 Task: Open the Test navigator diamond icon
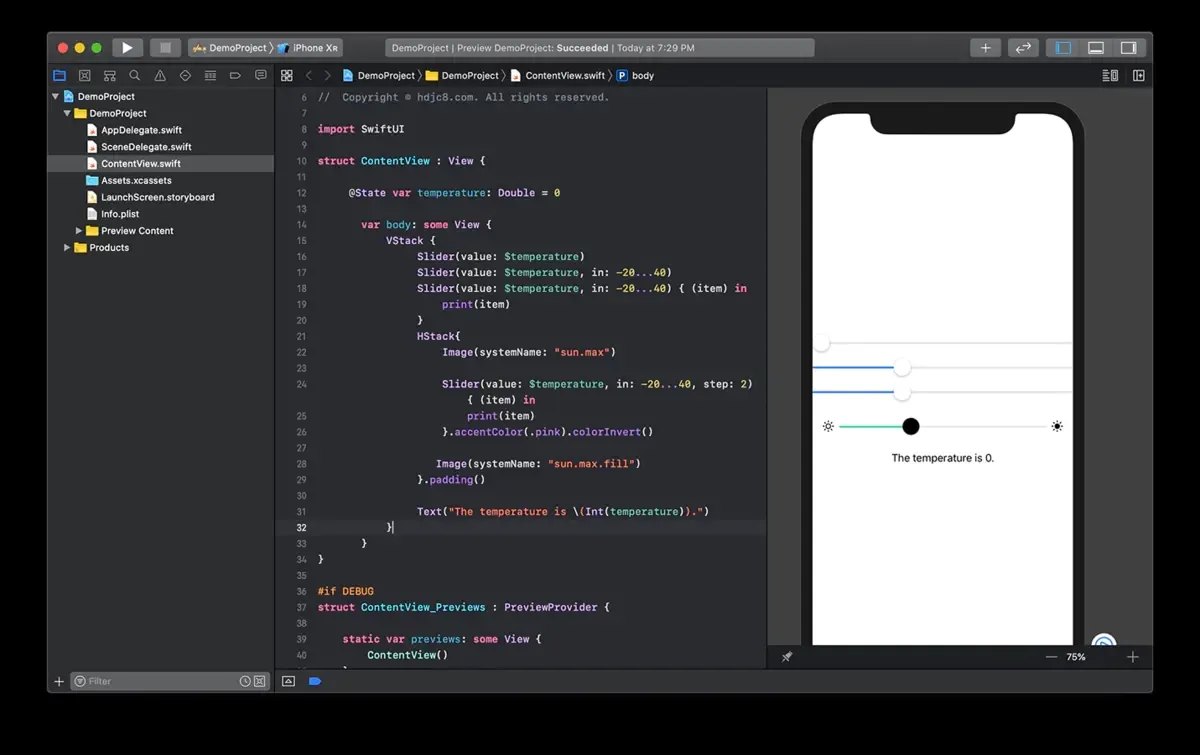[185, 75]
